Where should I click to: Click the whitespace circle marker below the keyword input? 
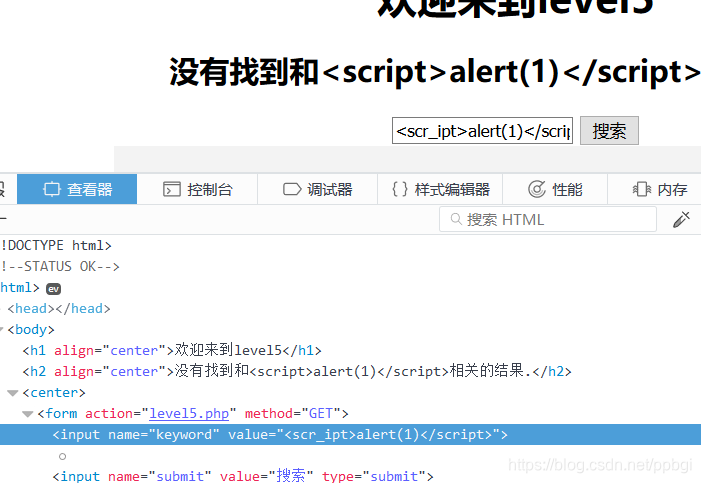(63, 456)
